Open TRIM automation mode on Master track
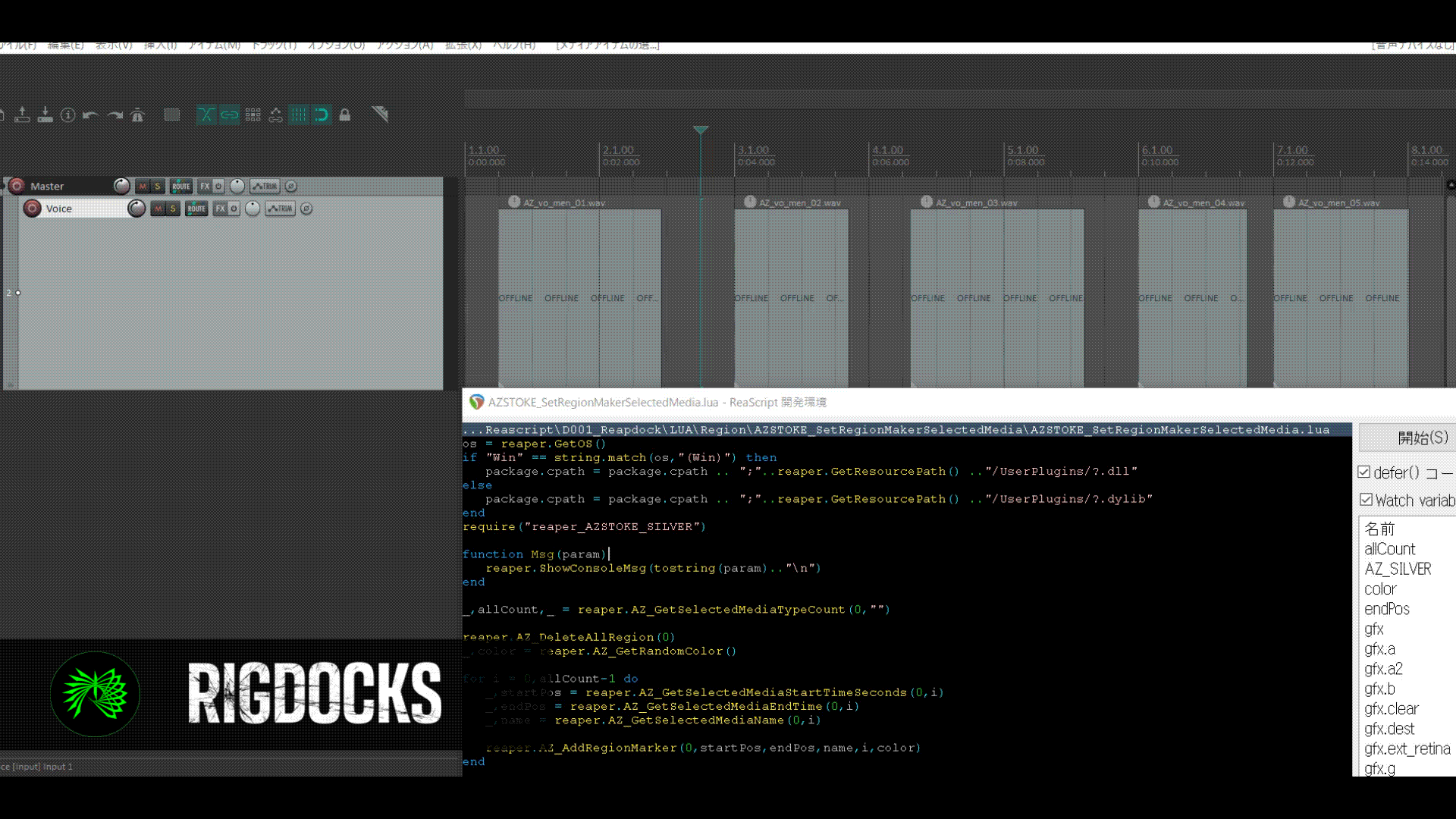 point(265,186)
